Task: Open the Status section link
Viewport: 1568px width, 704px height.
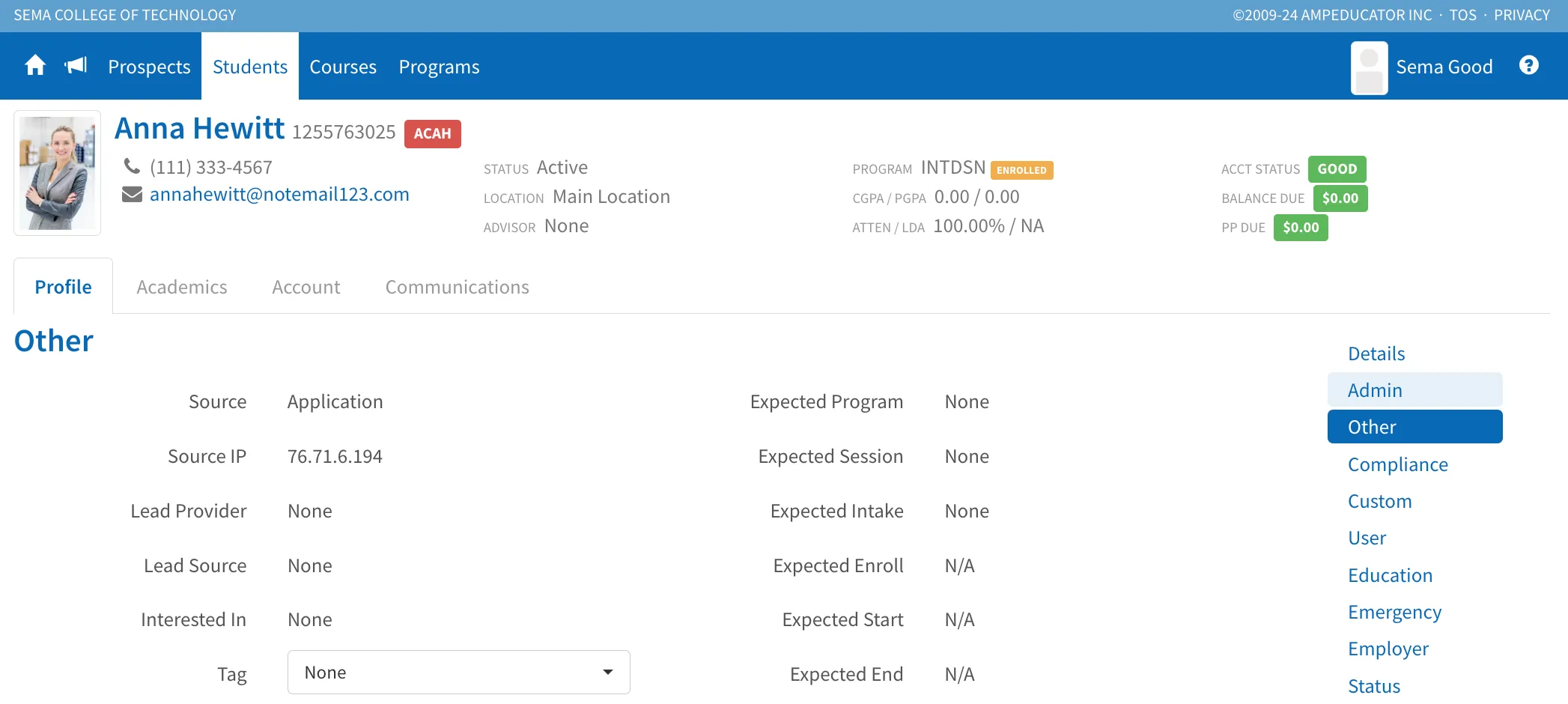Action: (x=1374, y=686)
